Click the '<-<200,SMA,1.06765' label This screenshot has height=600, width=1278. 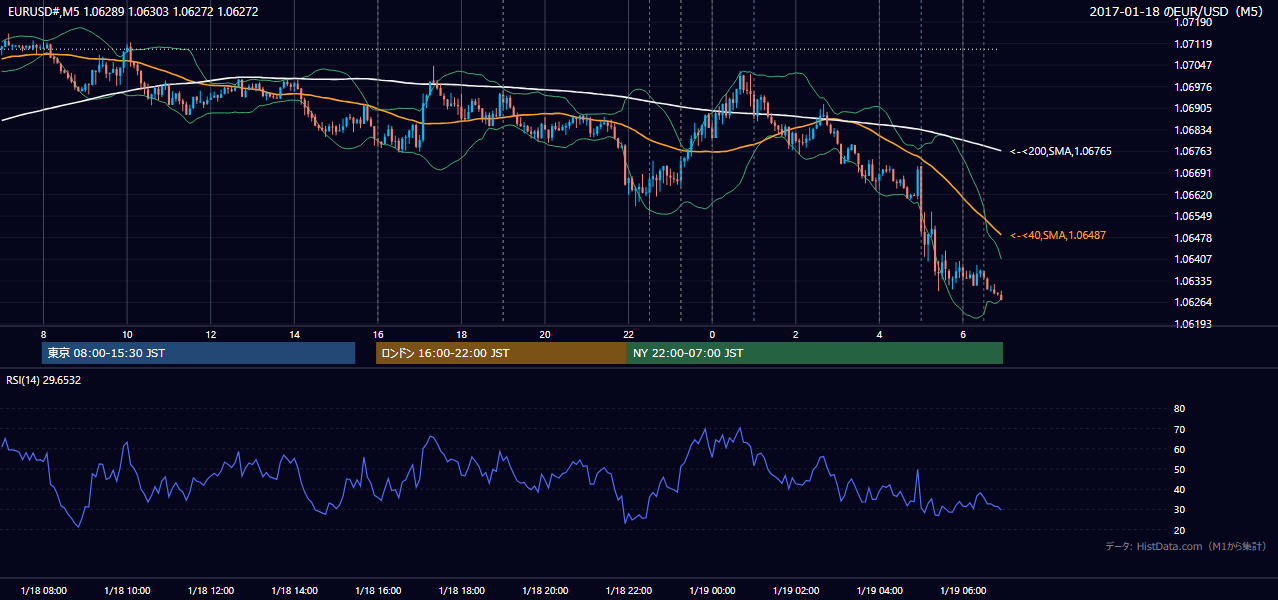[1060, 152]
